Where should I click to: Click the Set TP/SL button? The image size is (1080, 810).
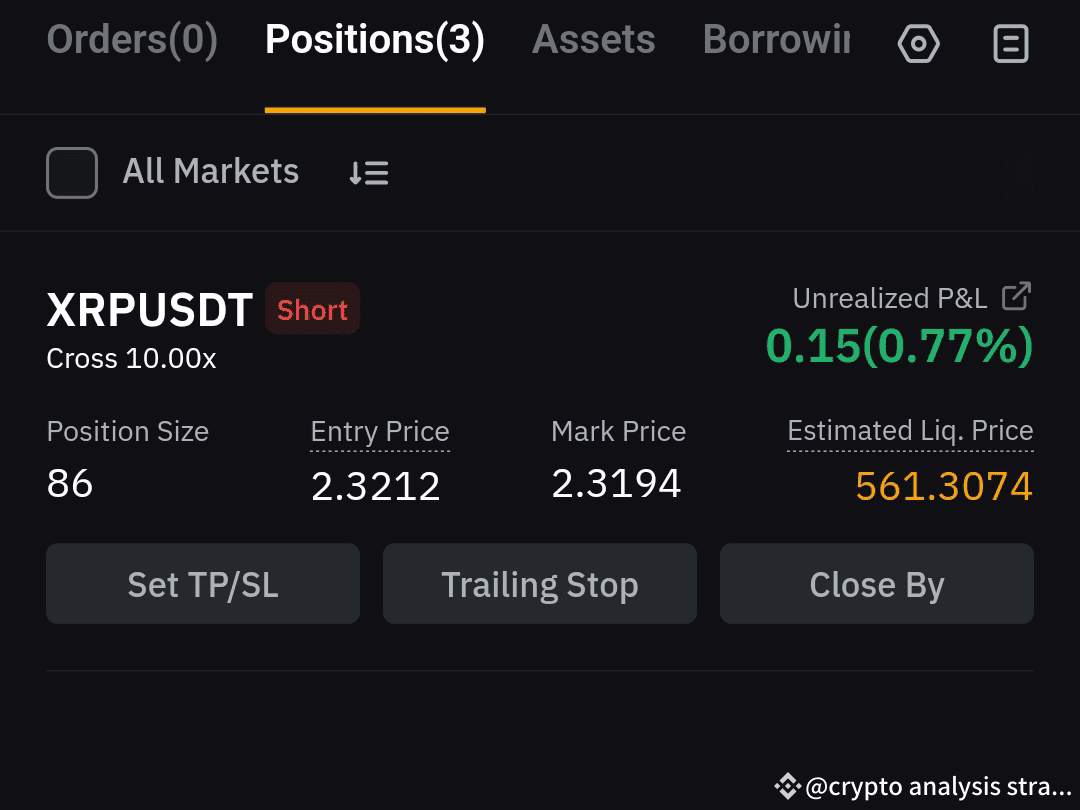point(202,583)
